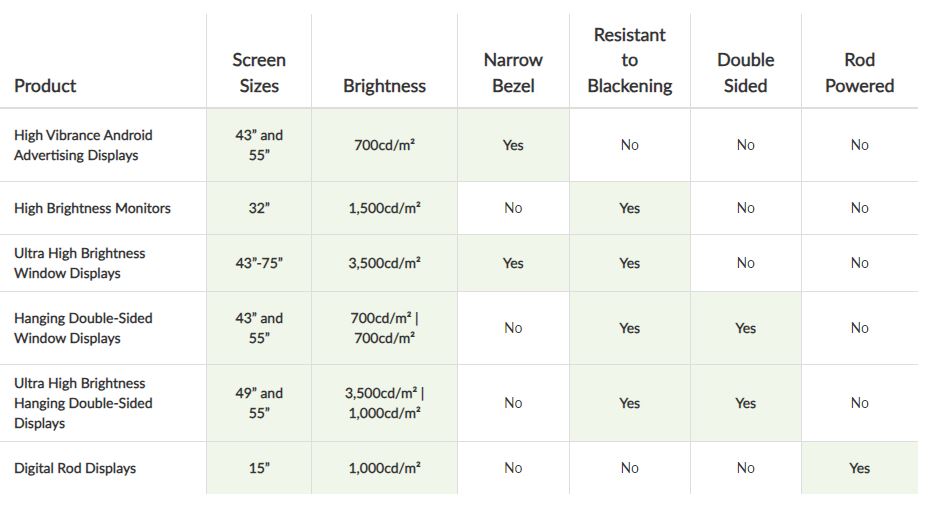This screenshot has height=519, width=933.
Task: Click the Brightness column header
Action: click(x=384, y=86)
